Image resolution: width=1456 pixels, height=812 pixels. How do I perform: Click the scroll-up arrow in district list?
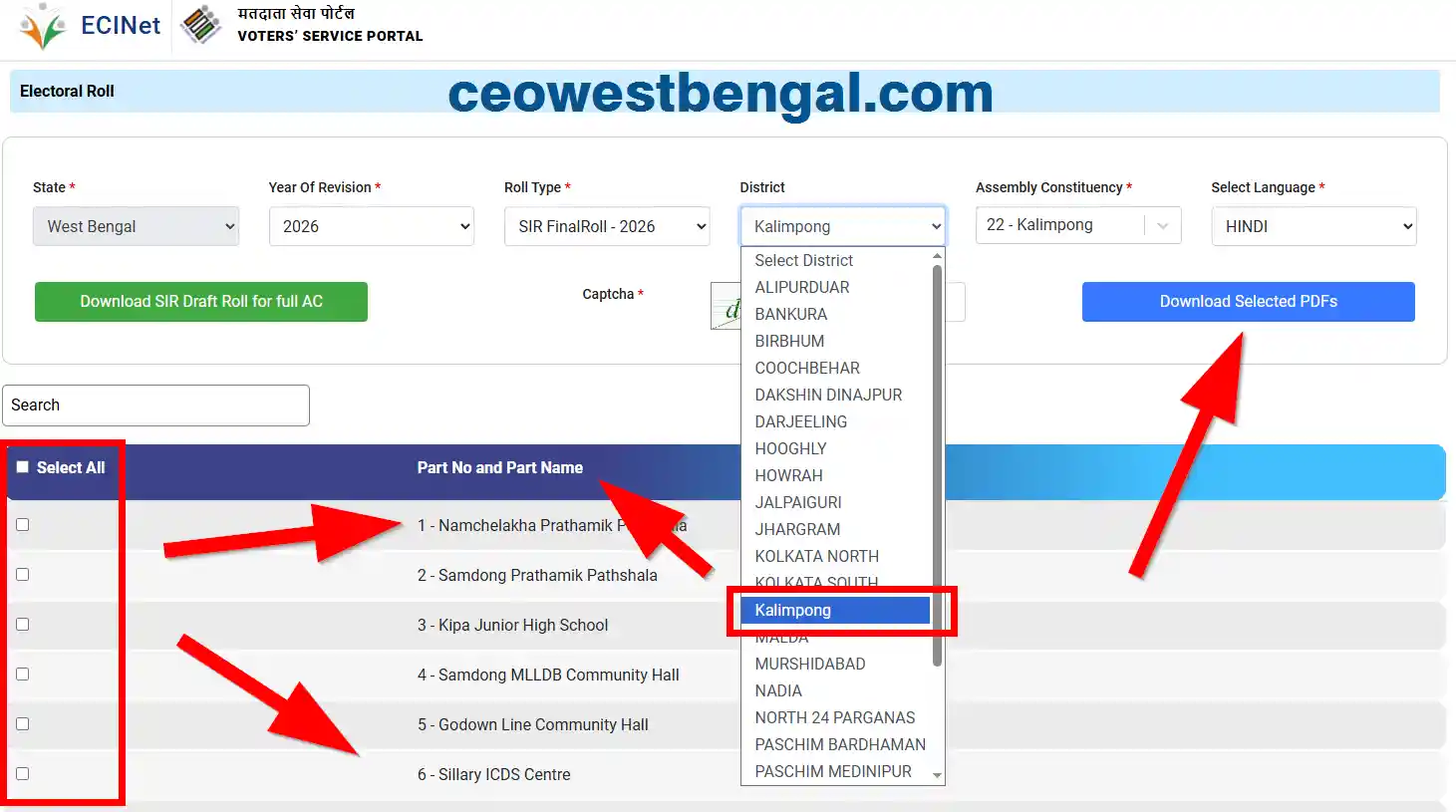pos(937,257)
